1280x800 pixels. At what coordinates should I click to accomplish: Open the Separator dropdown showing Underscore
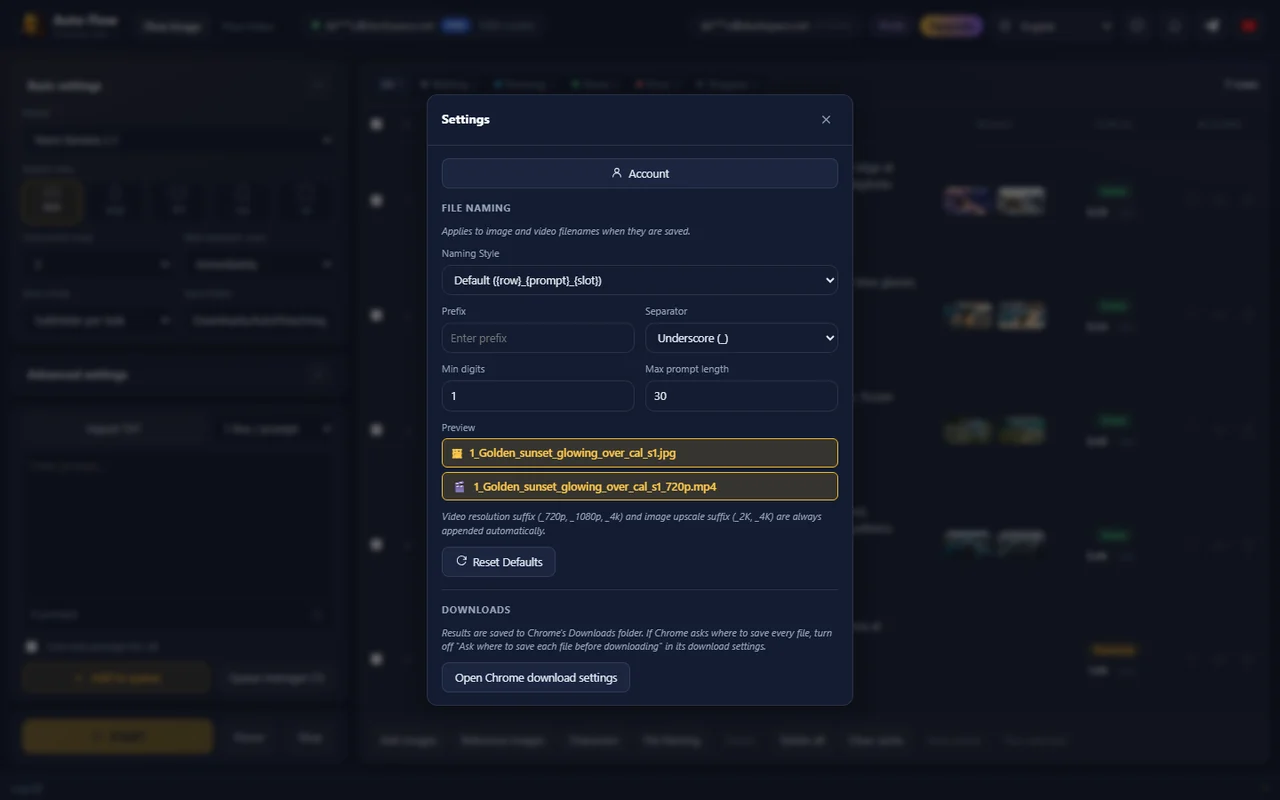[741, 338]
